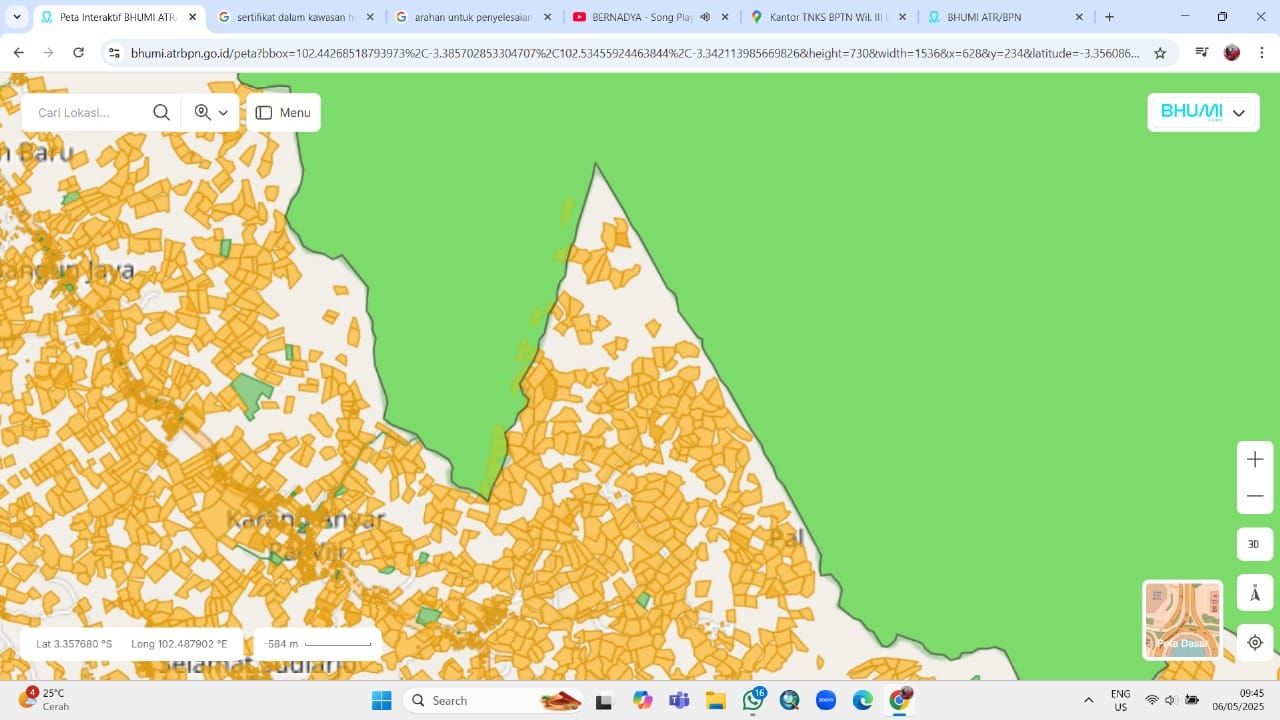The height and width of the screenshot is (720, 1280).
Task: Zoom in with the plus button
Action: (1255, 460)
